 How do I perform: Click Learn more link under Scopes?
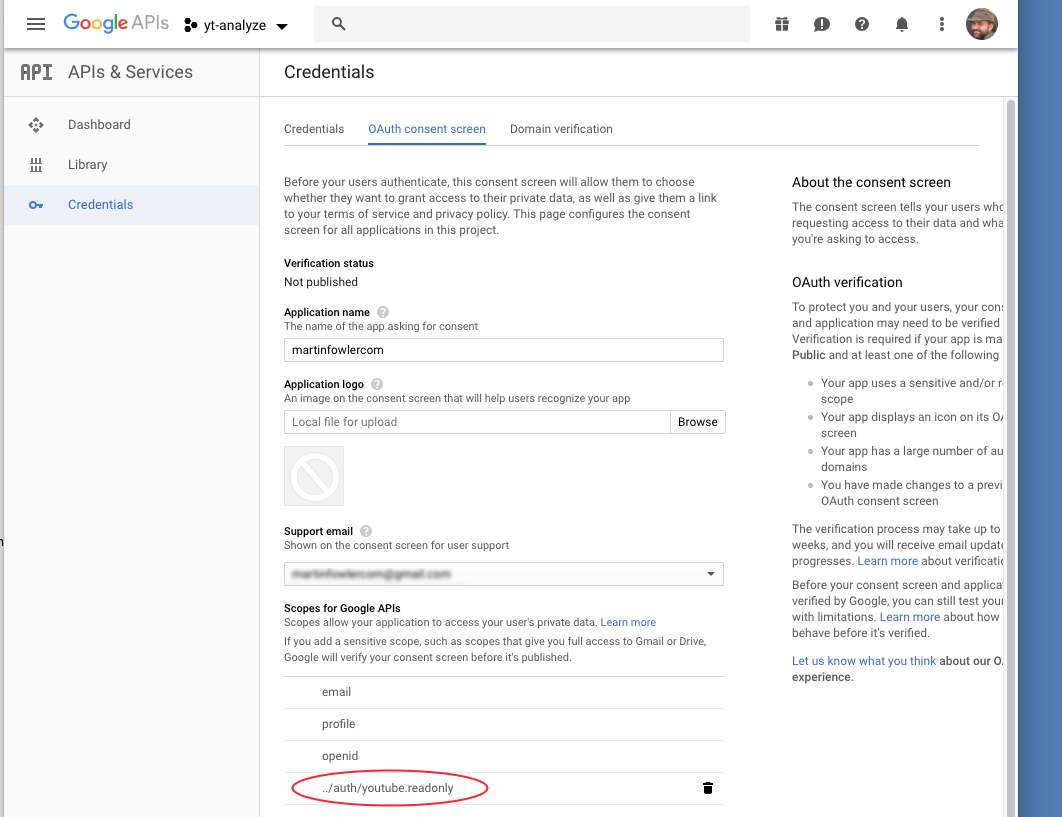628,622
